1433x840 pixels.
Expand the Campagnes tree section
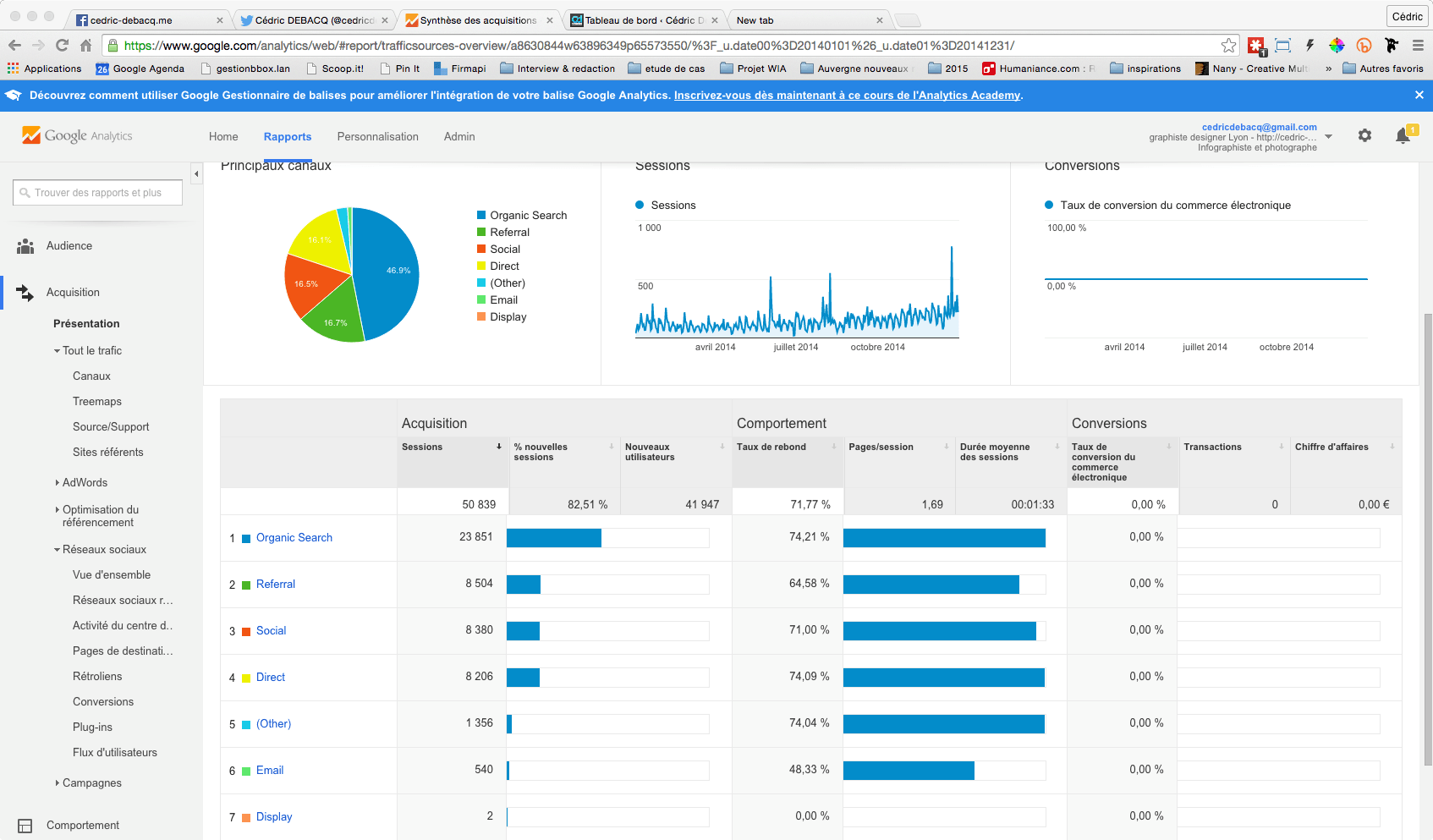[x=58, y=783]
